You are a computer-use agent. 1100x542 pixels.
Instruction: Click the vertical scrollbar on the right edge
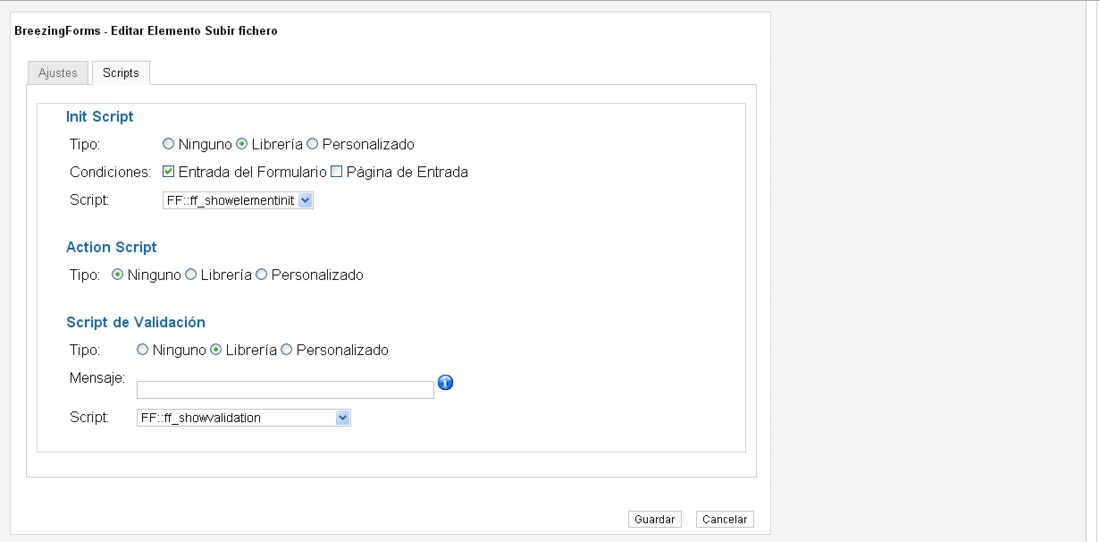click(x=1092, y=271)
